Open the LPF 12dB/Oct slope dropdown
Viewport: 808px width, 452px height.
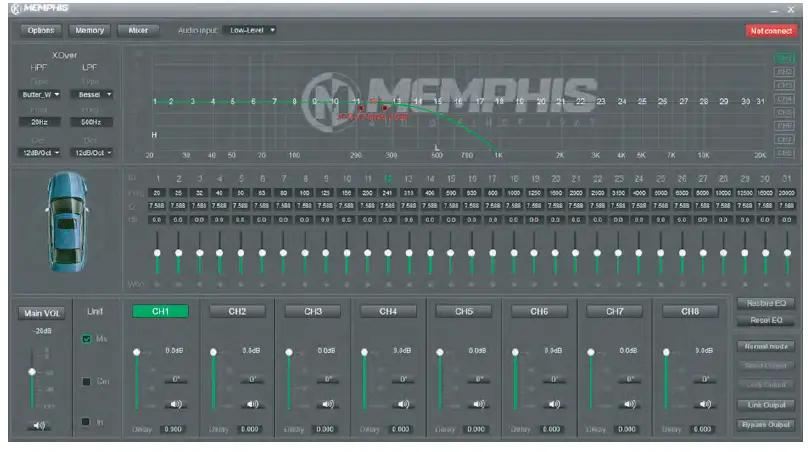(x=92, y=153)
